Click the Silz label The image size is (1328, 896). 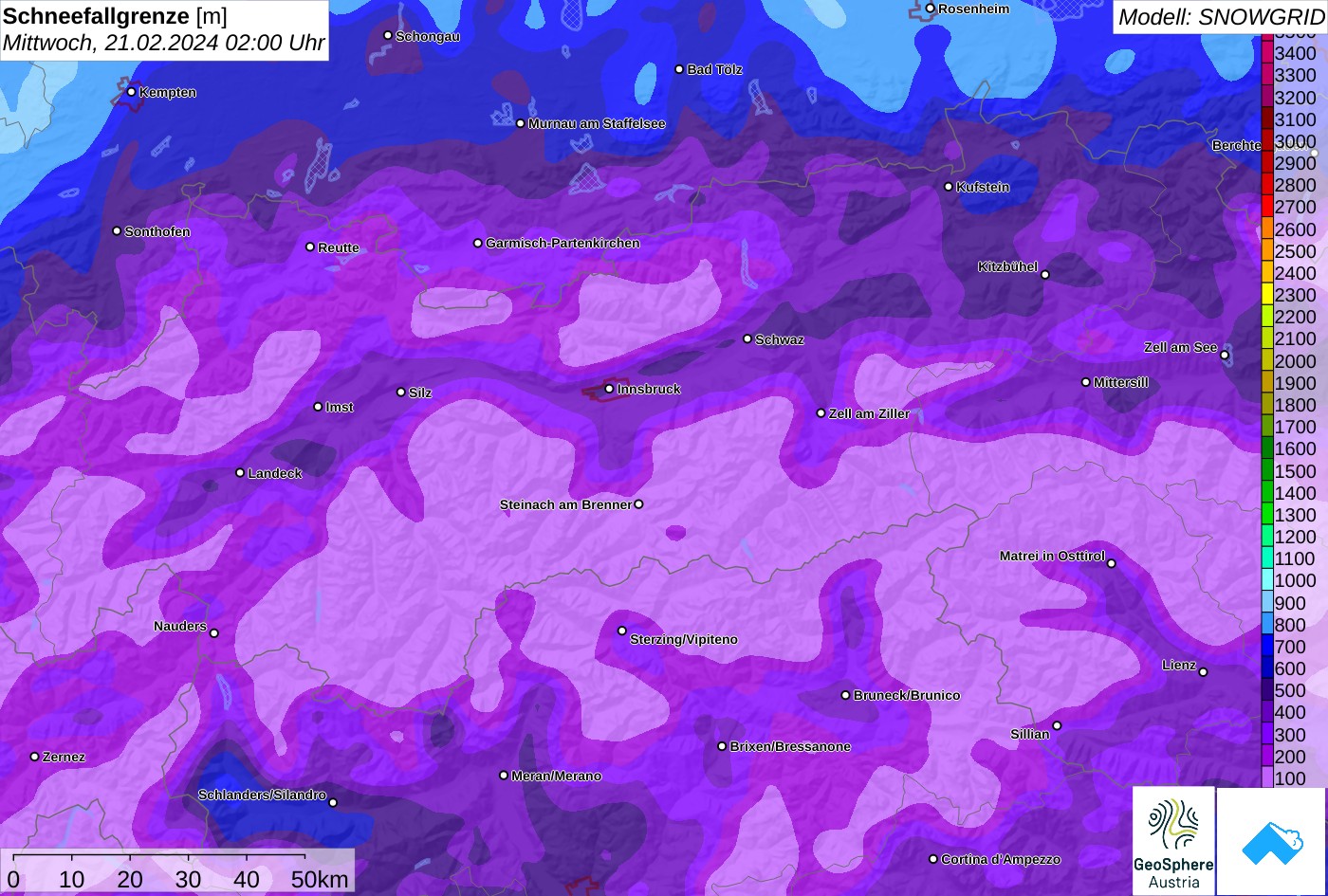pos(420,393)
